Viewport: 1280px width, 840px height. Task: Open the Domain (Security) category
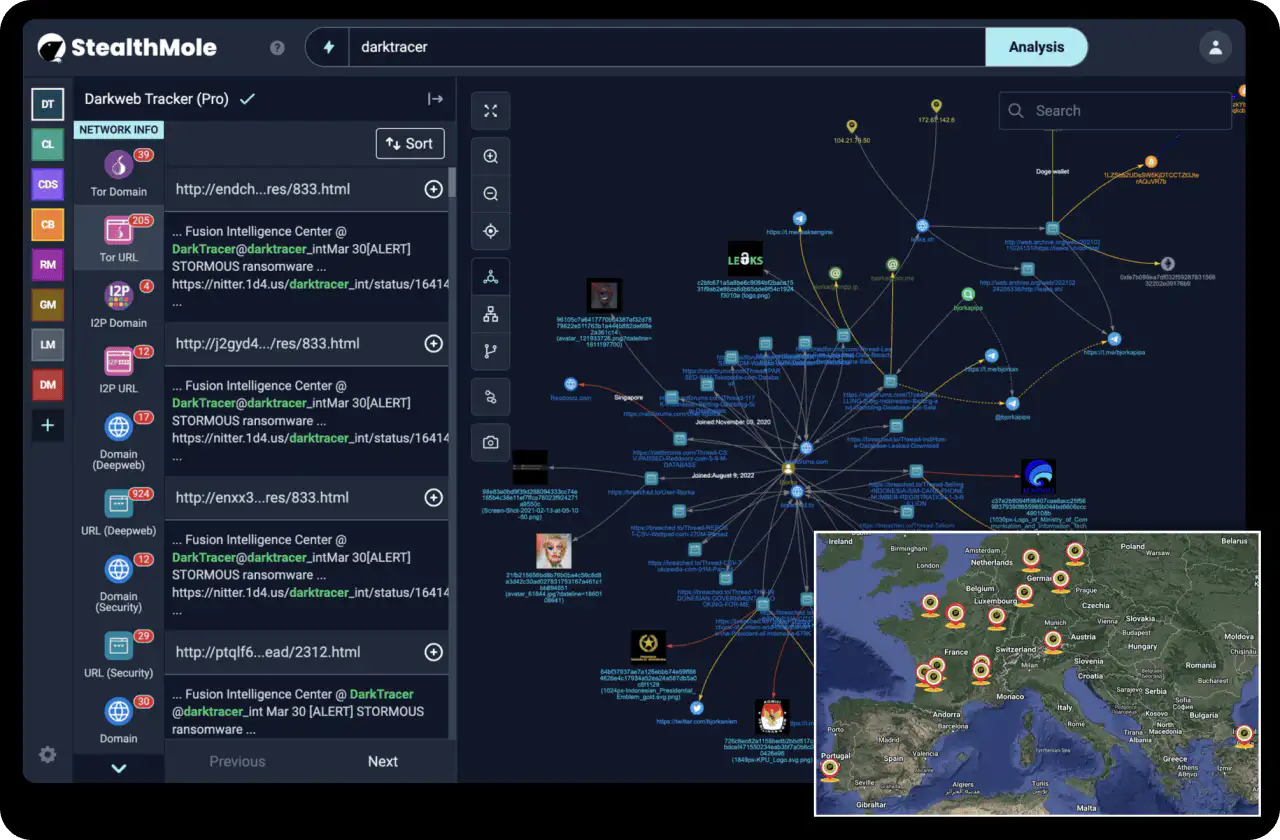pyautogui.click(x=119, y=582)
